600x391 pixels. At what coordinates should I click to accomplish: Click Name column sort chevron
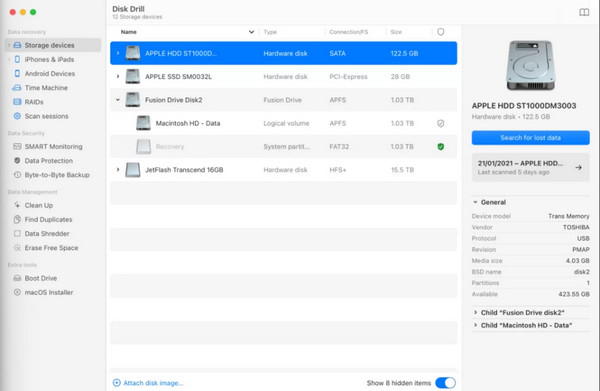click(251, 32)
